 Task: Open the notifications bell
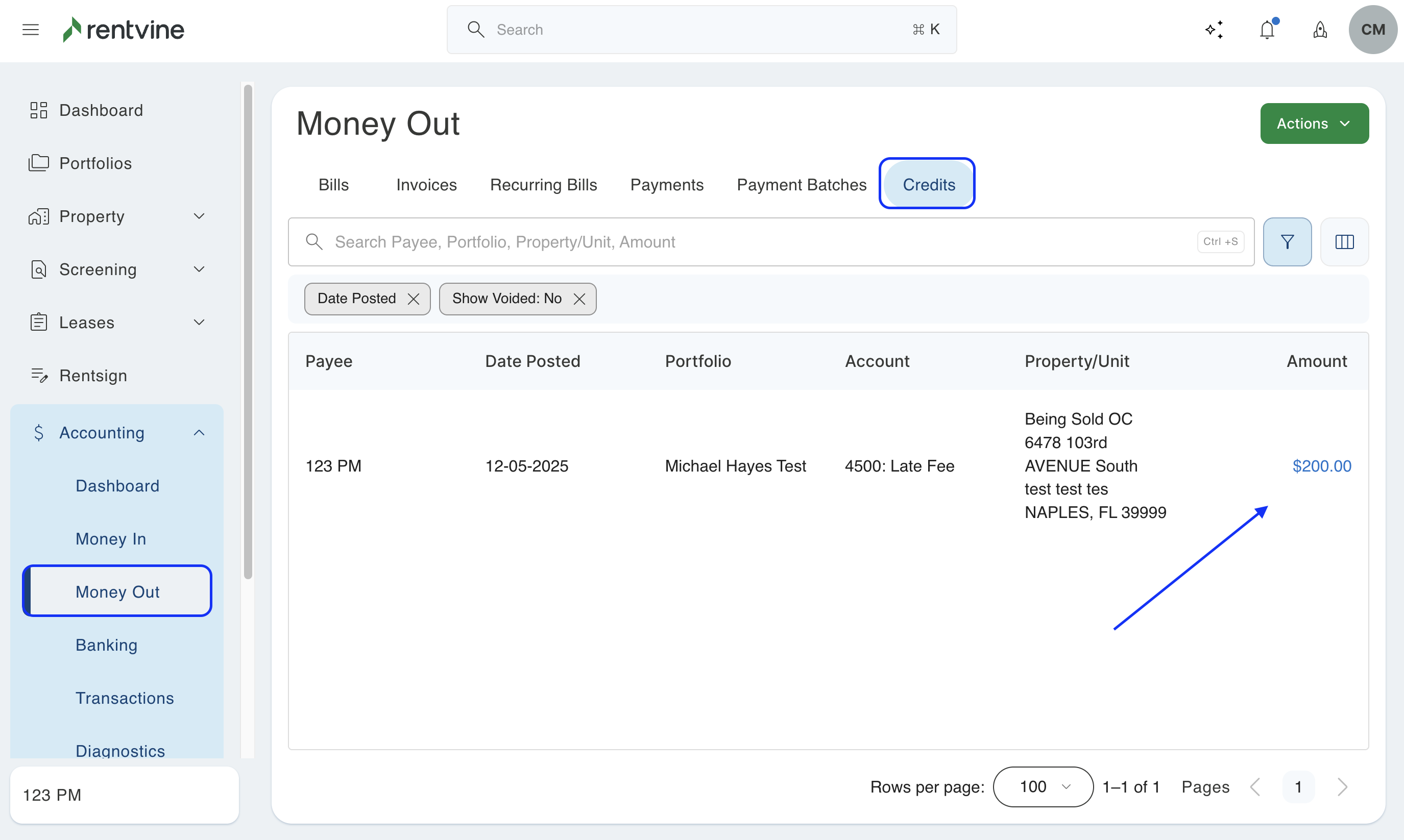1267,30
